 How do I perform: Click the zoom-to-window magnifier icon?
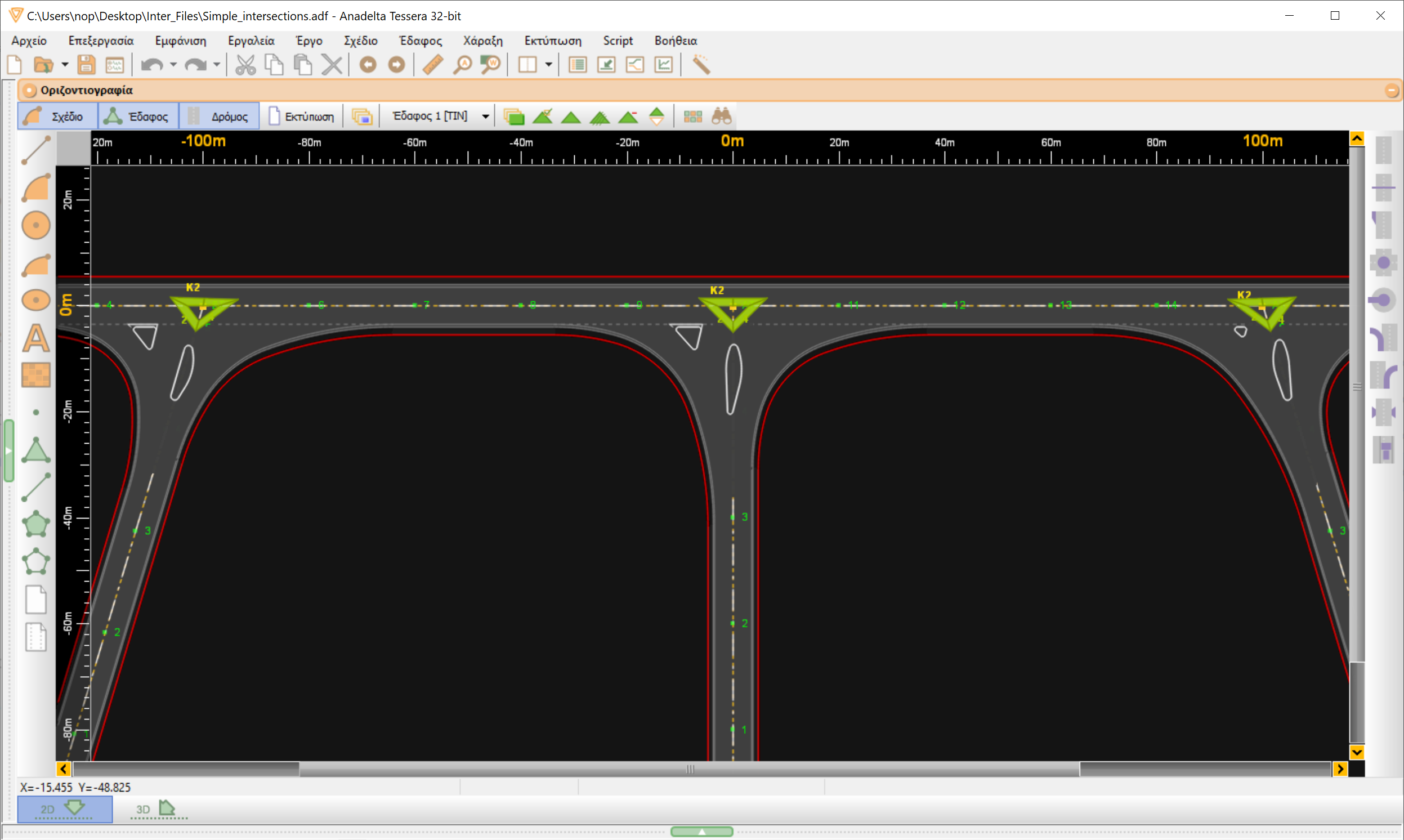click(x=490, y=65)
